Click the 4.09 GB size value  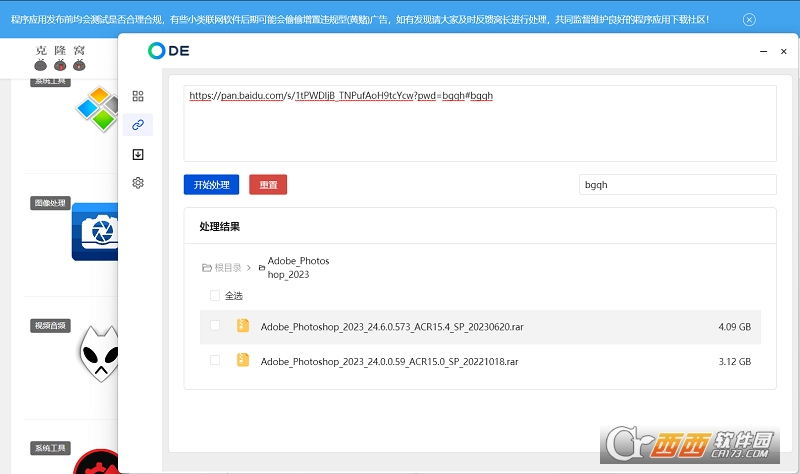(x=734, y=327)
